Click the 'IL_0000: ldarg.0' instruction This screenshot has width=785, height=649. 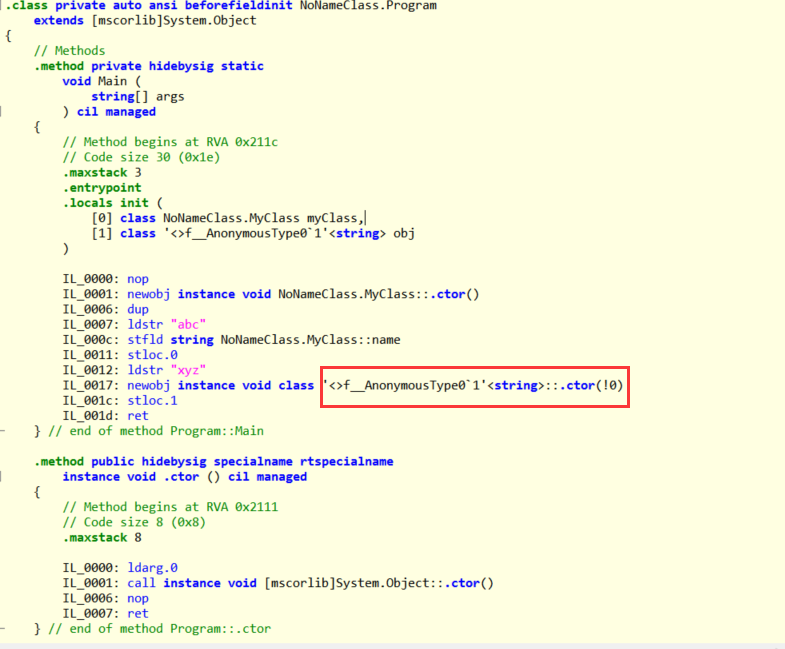pyautogui.click(x=120, y=568)
